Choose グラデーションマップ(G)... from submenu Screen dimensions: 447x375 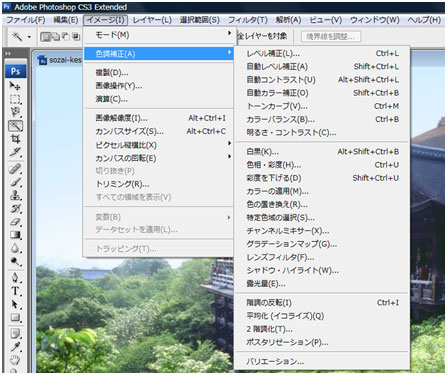click(x=322, y=244)
